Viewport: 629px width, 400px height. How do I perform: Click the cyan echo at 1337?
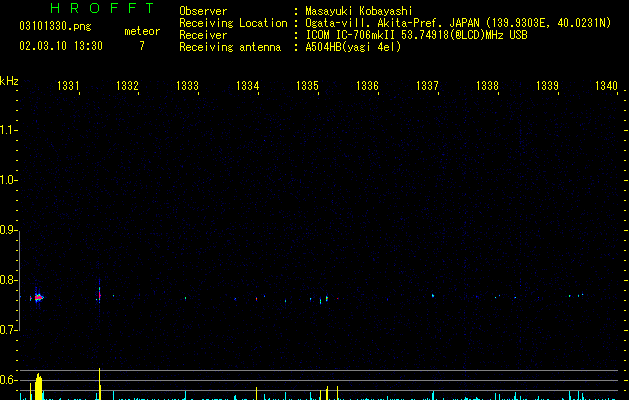(x=433, y=296)
